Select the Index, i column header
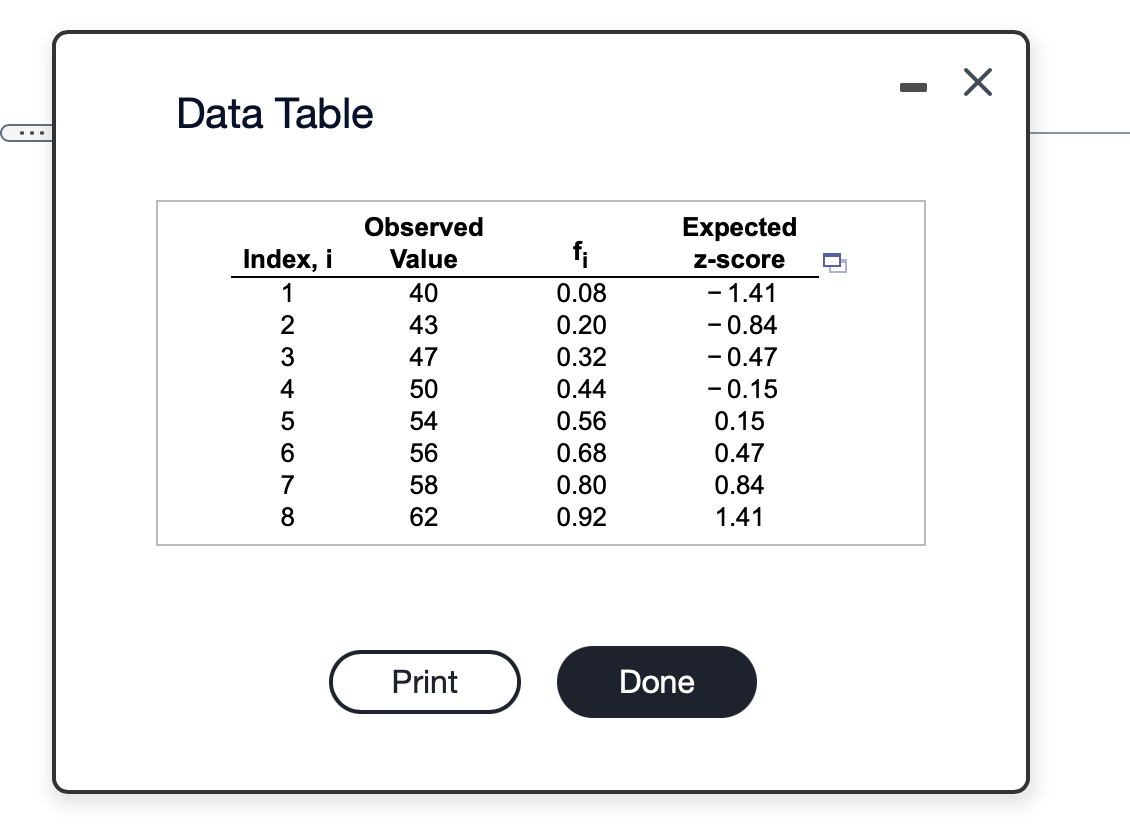This screenshot has height=834, width=1130. [x=287, y=259]
